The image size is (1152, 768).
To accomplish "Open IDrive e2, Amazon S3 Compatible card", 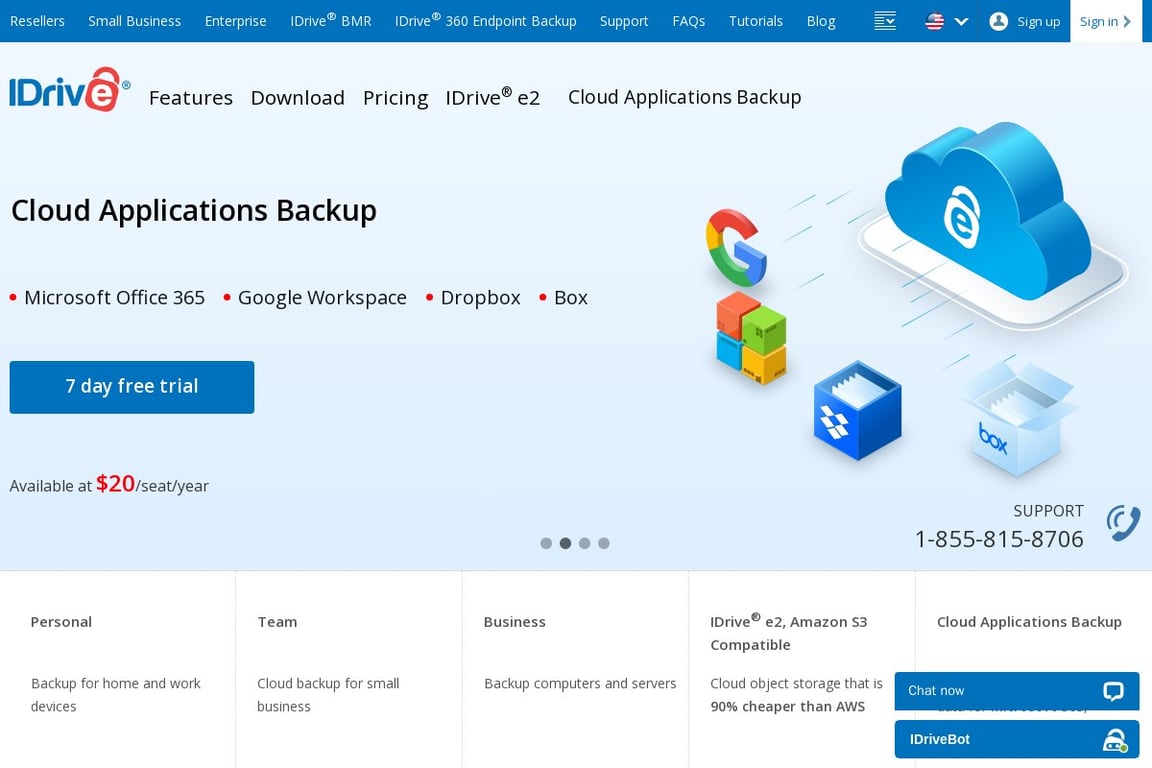I will pos(788,632).
